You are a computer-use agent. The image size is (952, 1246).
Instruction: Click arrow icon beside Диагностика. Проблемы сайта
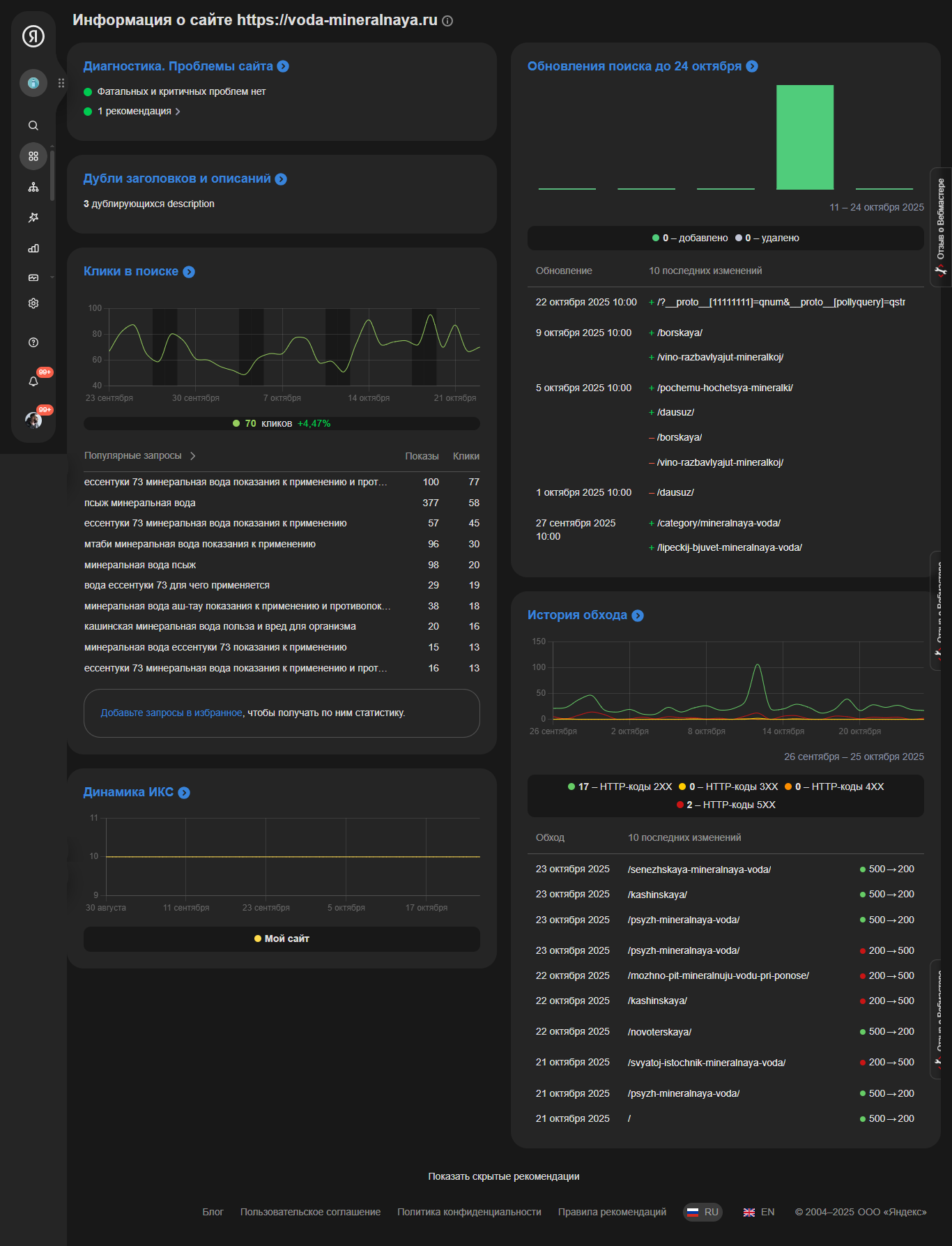283,66
